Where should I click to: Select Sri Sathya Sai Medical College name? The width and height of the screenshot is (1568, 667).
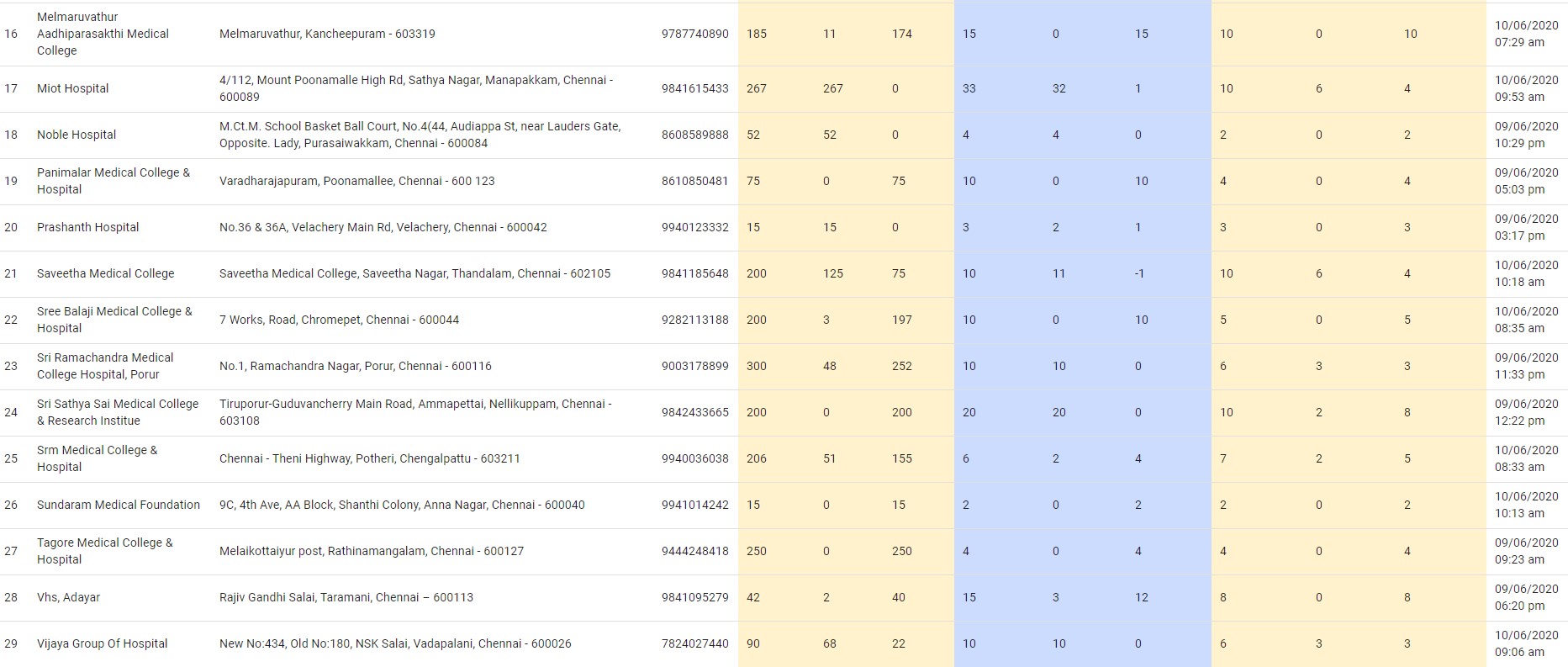click(118, 412)
